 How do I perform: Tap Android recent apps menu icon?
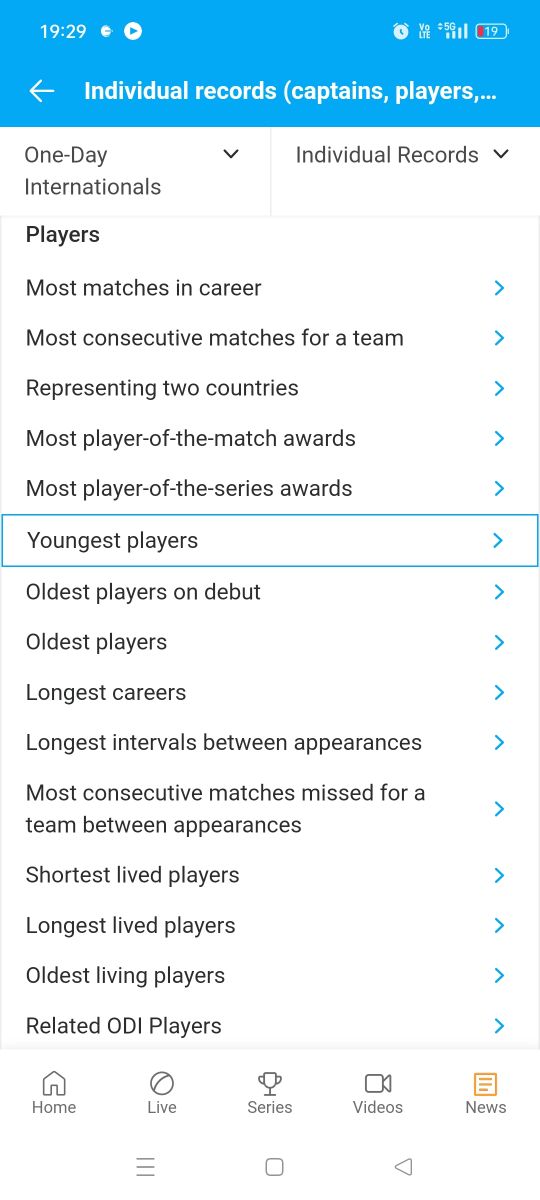145,1167
